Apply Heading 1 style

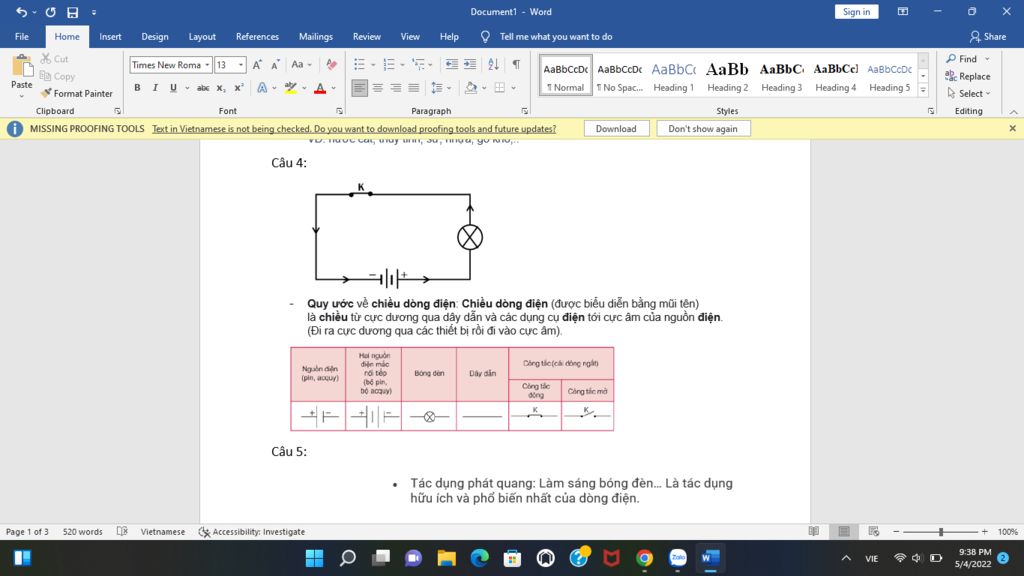(x=673, y=76)
